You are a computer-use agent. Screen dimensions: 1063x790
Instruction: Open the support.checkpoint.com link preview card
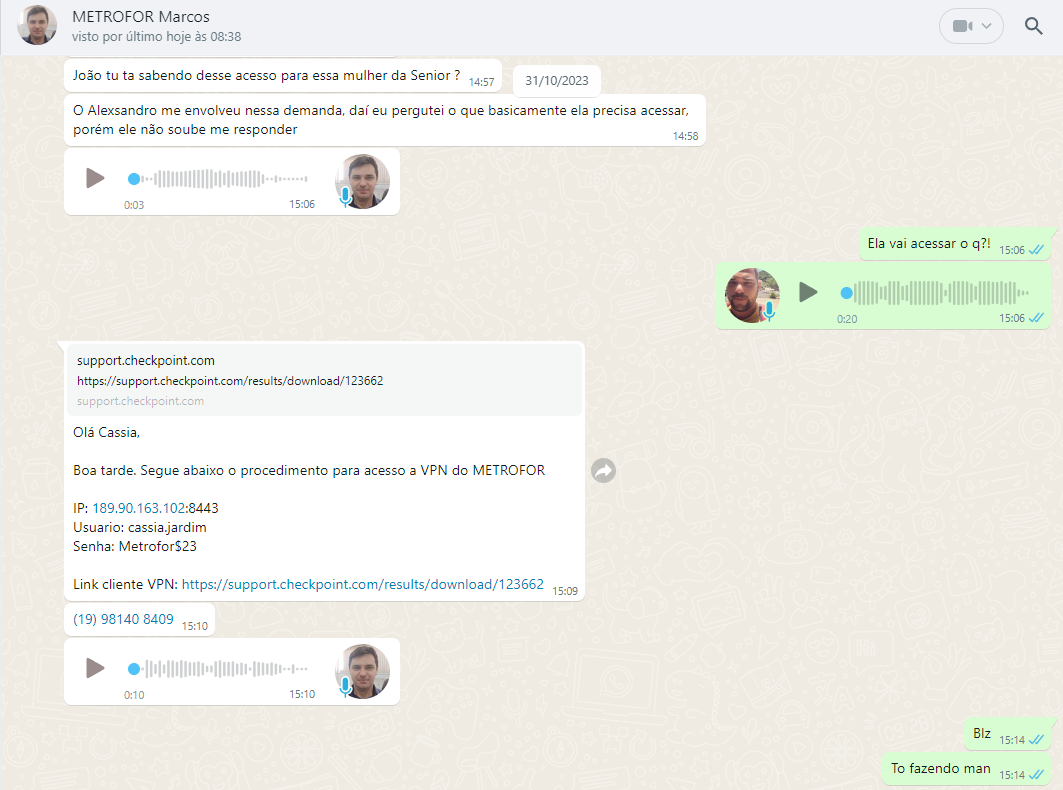[324, 380]
